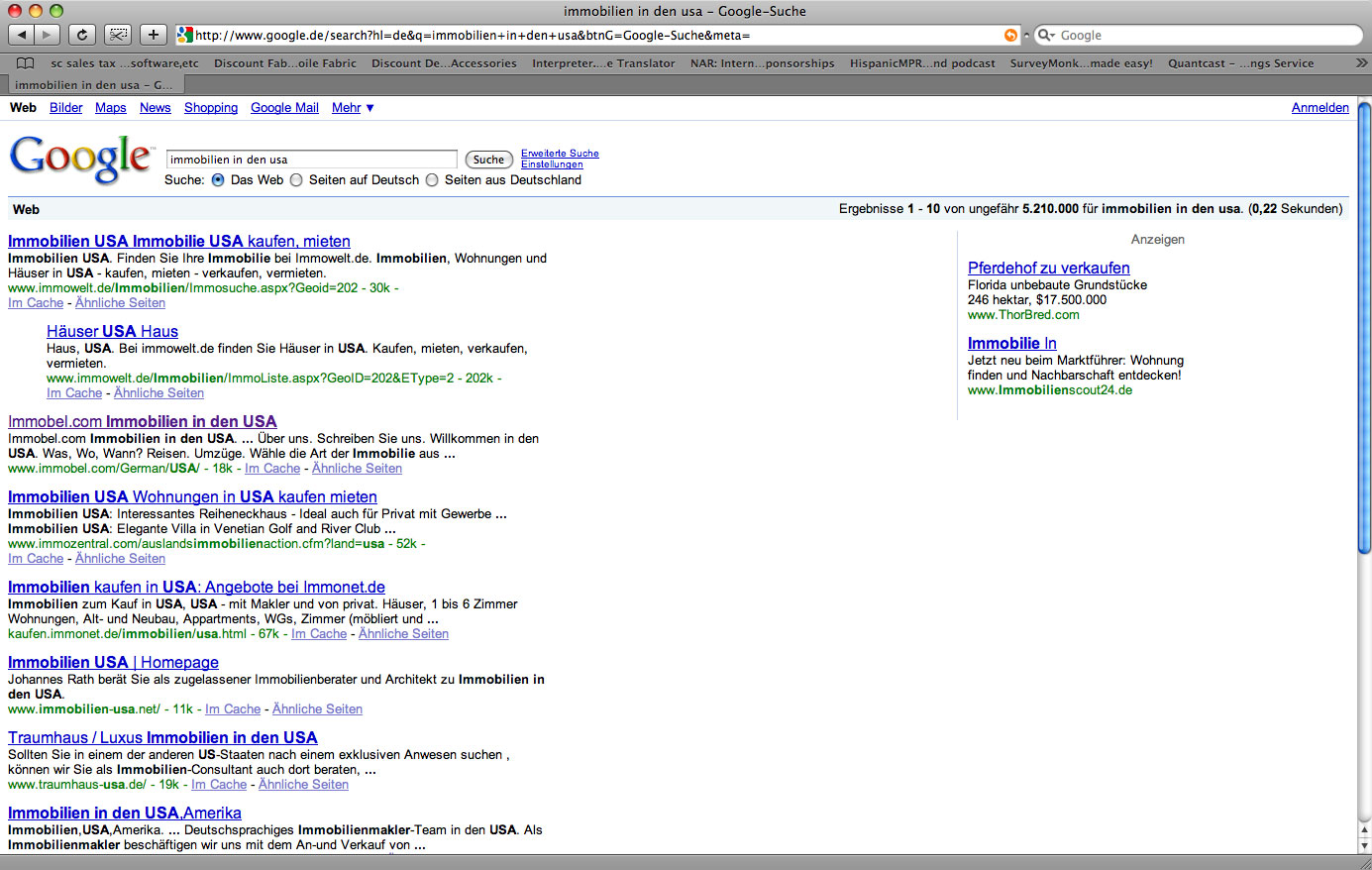This screenshot has width=1372, height=870.
Task: Go forward with the forward arrow
Action: [x=47, y=35]
